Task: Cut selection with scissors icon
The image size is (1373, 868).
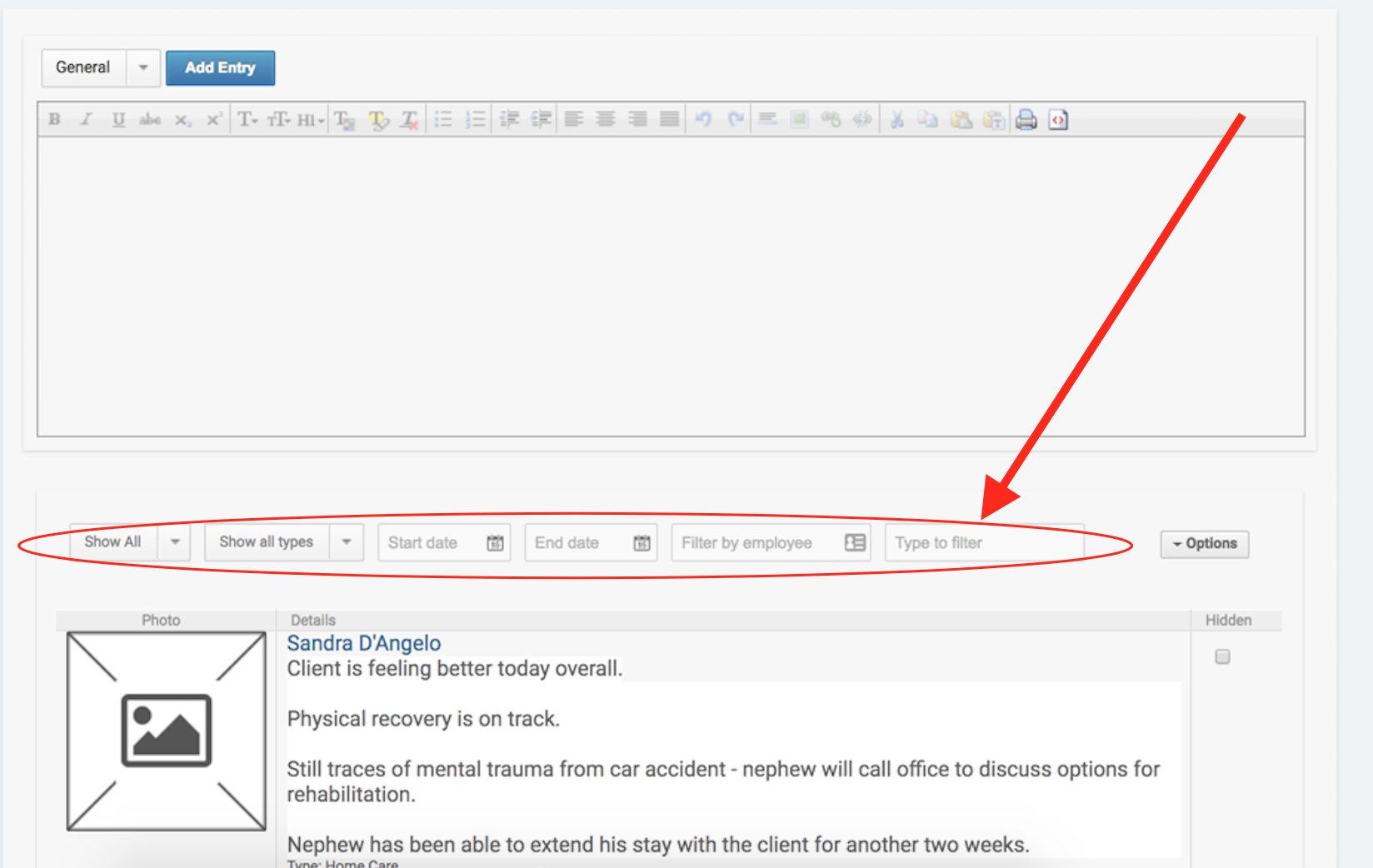Action: click(x=897, y=119)
